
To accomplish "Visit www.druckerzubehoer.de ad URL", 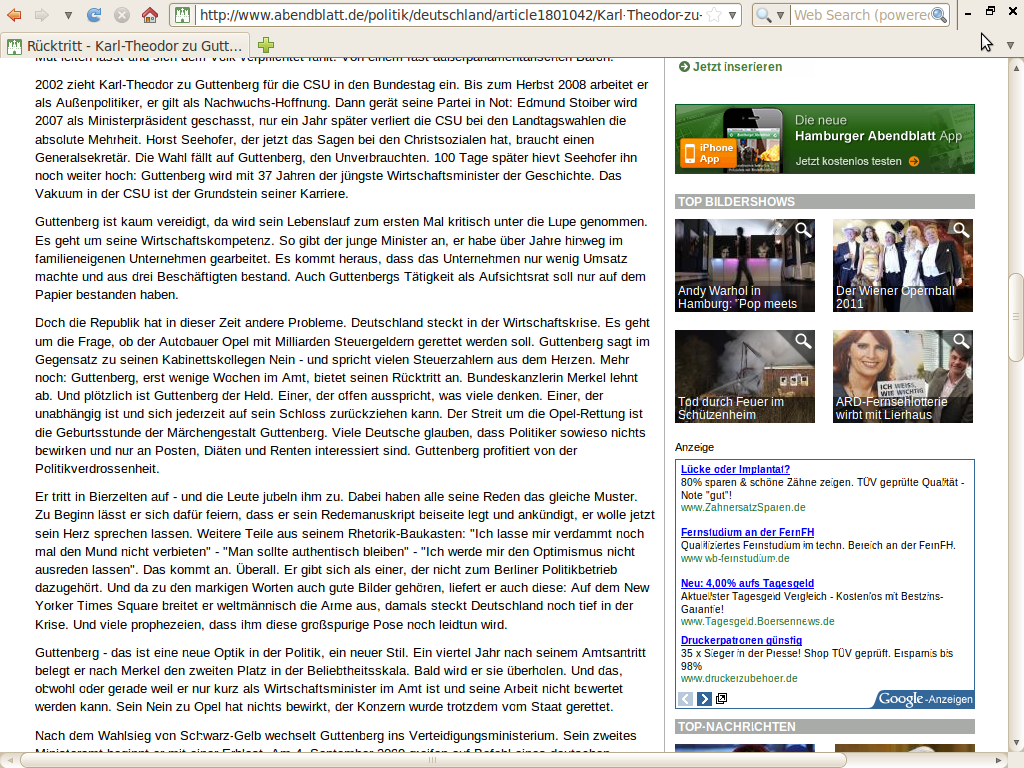I will pos(739,678).
